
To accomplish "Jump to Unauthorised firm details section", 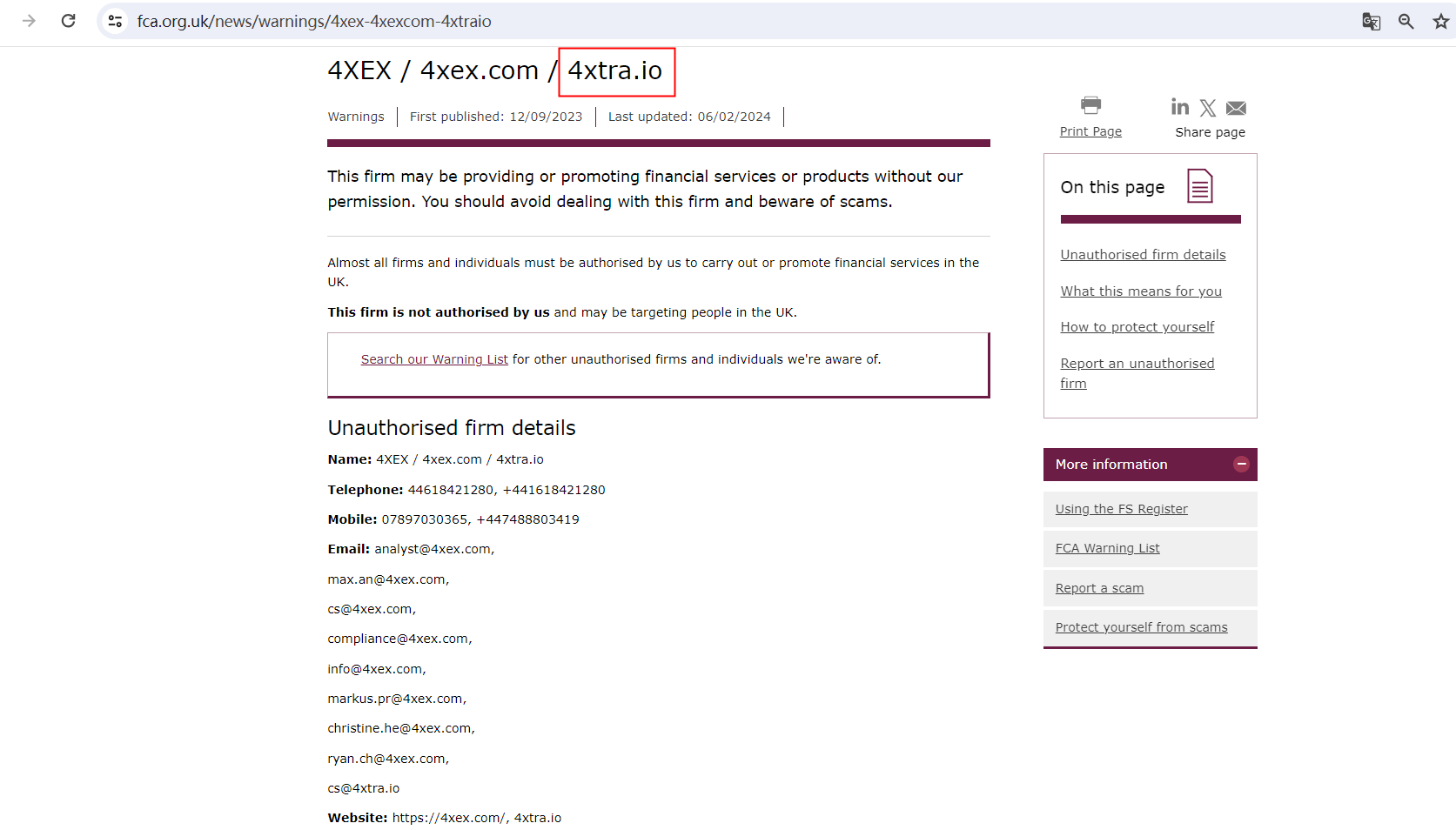I will [1143, 255].
